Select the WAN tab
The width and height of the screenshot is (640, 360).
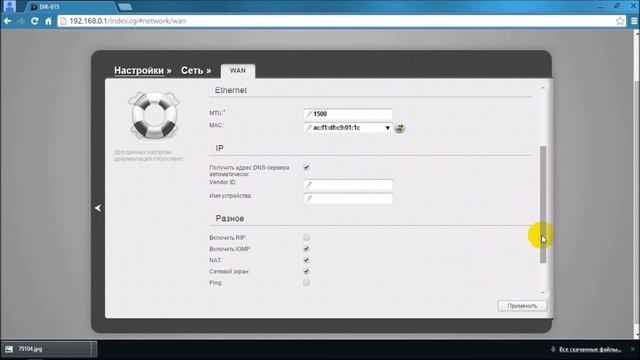[x=238, y=71]
